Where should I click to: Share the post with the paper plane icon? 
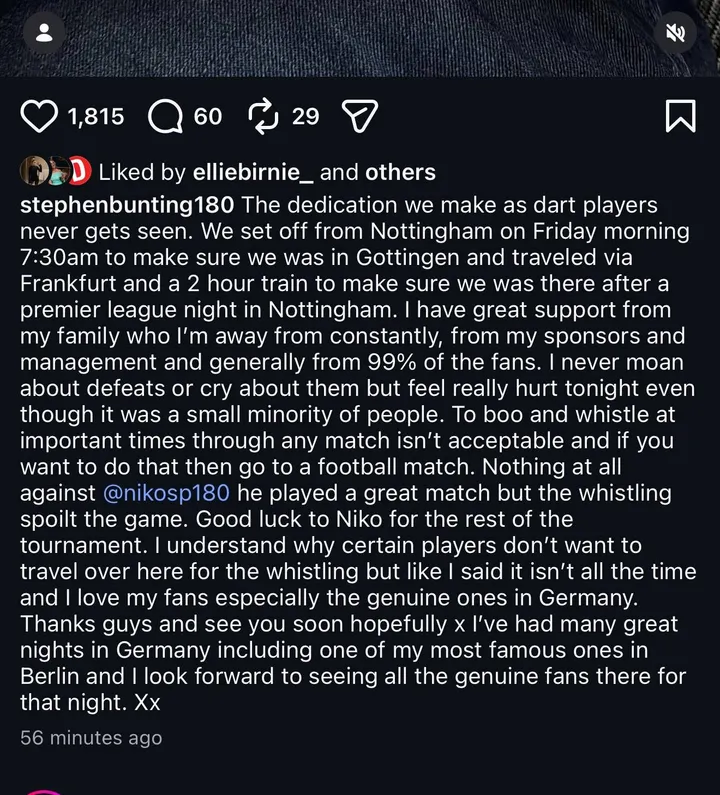pyautogui.click(x=359, y=117)
